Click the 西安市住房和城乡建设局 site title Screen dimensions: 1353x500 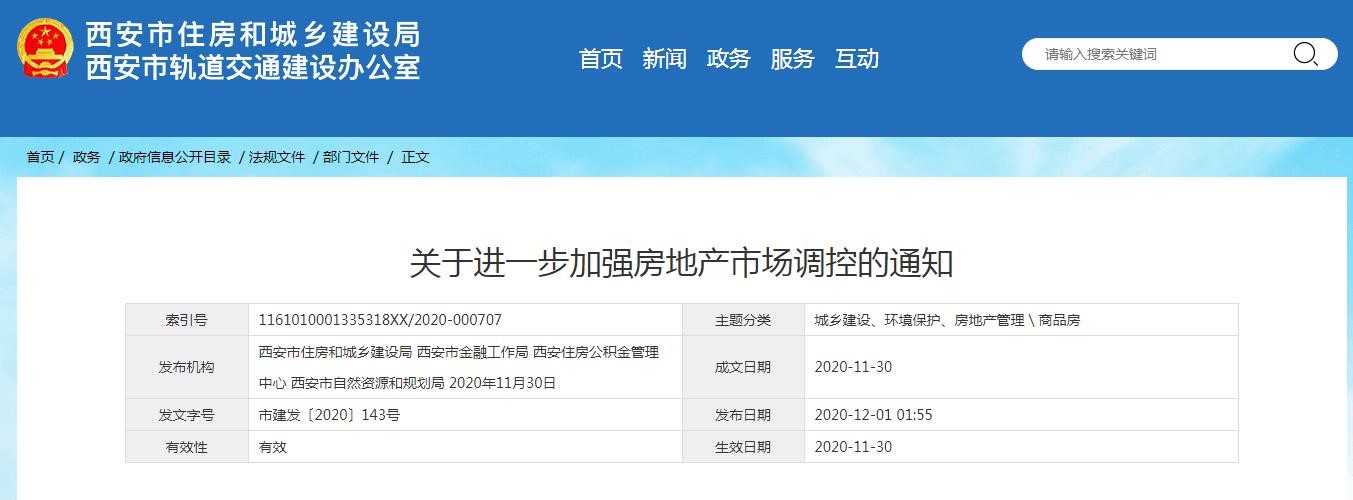pyautogui.click(x=253, y=34)
